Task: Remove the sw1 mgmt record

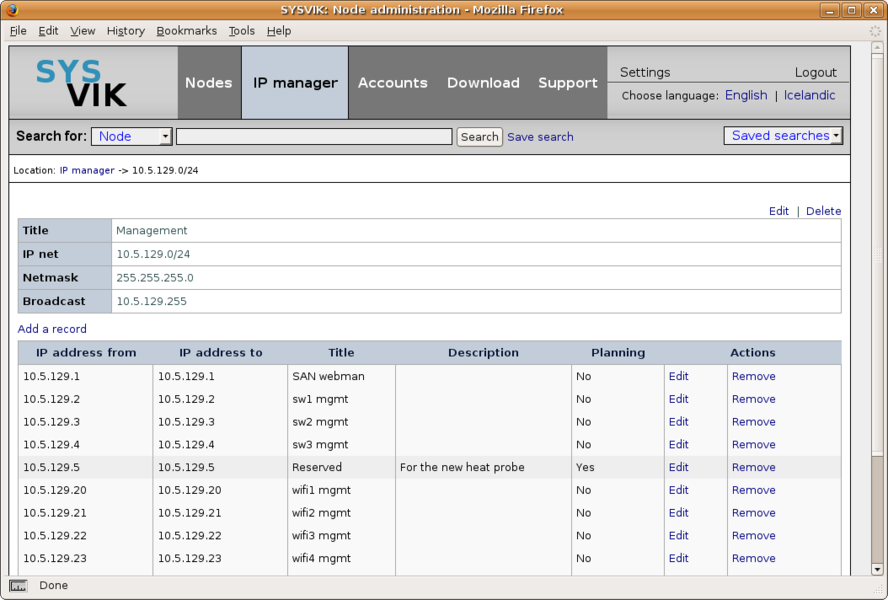Action: point(754,399)
